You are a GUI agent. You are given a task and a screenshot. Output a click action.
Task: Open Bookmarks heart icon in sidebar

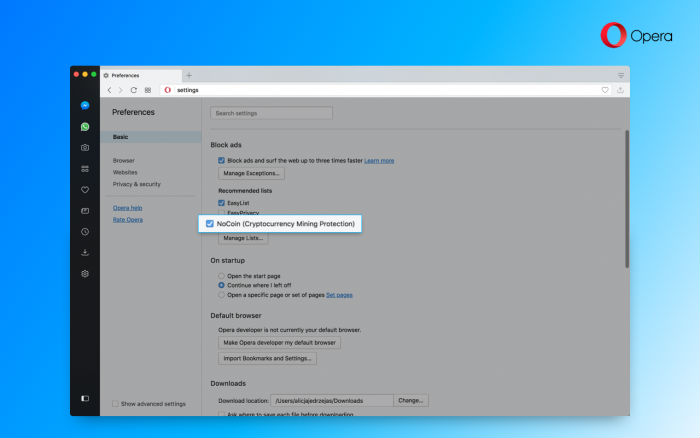point(85,189)
